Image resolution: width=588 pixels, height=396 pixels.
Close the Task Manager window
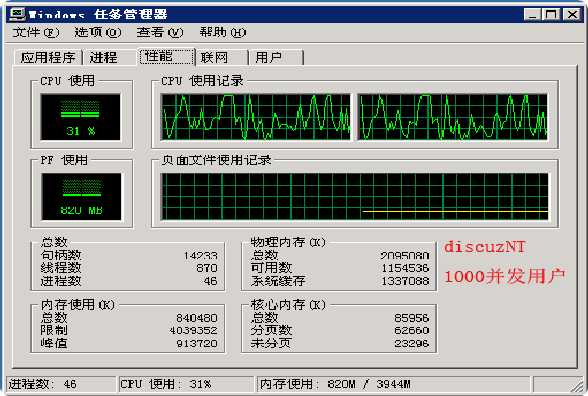coord(572,14)
